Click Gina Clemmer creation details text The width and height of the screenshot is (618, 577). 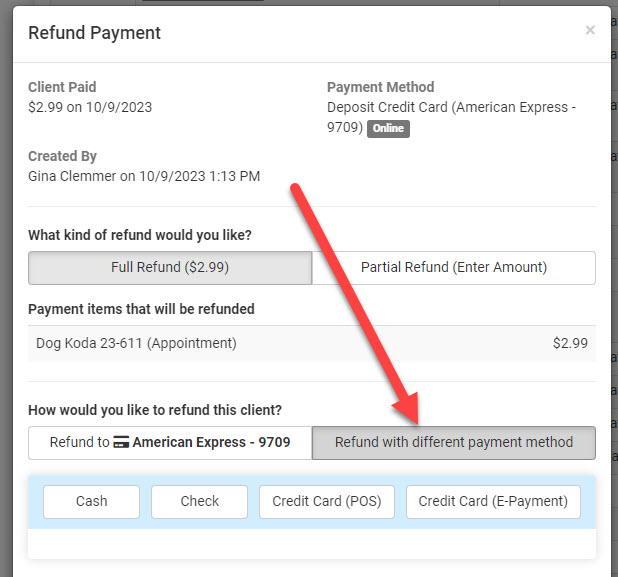click(x=144, y=176)
